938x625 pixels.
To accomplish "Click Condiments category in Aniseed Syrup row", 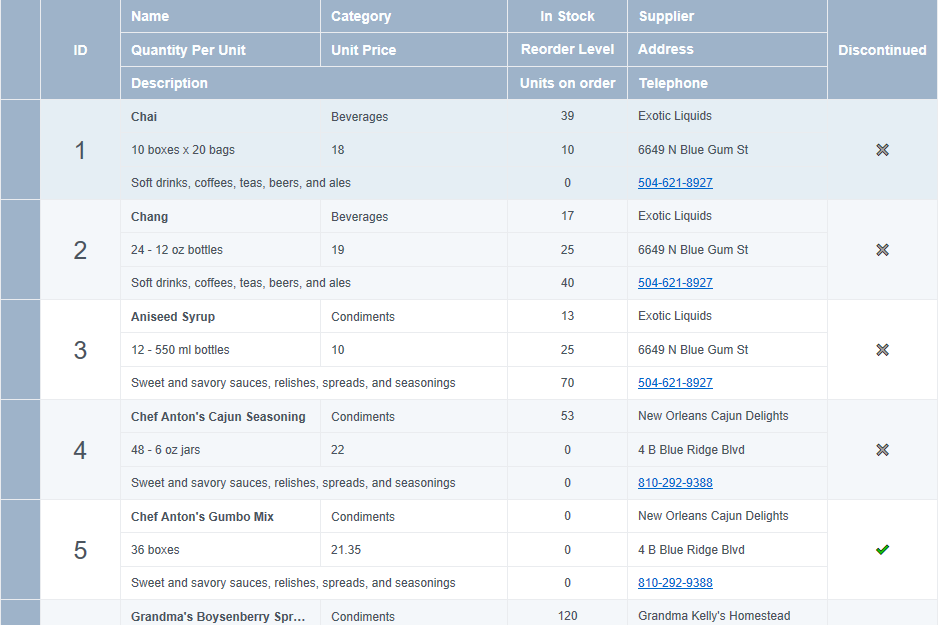I will pos(363,316).
